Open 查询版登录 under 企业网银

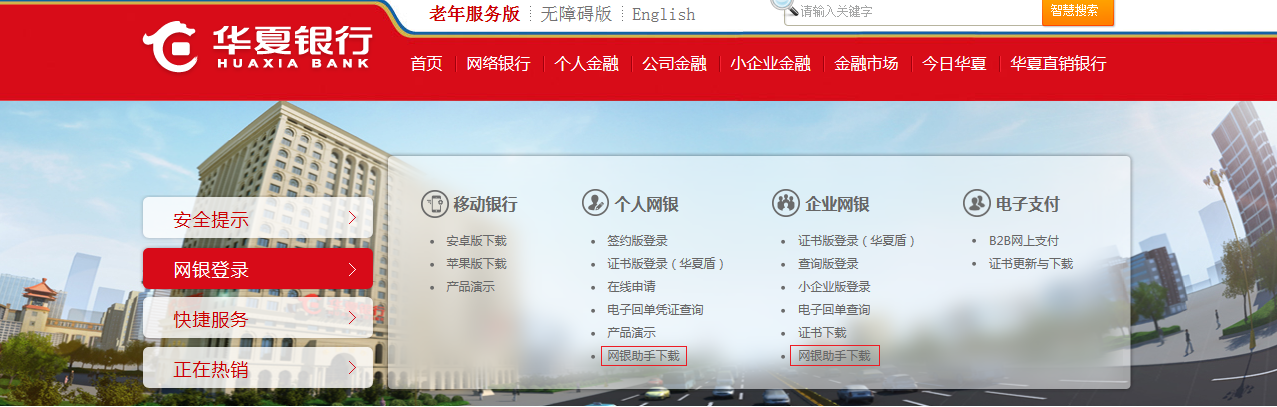click(828, 264)
